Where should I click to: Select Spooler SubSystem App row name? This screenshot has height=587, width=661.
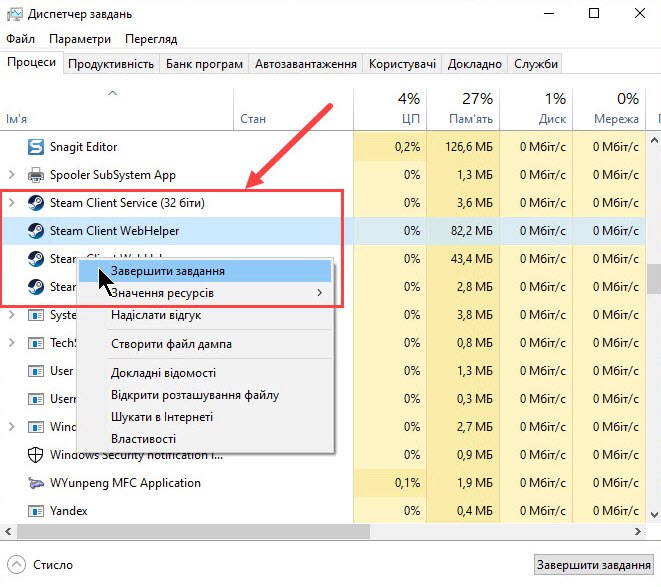[x=113, y=175]
